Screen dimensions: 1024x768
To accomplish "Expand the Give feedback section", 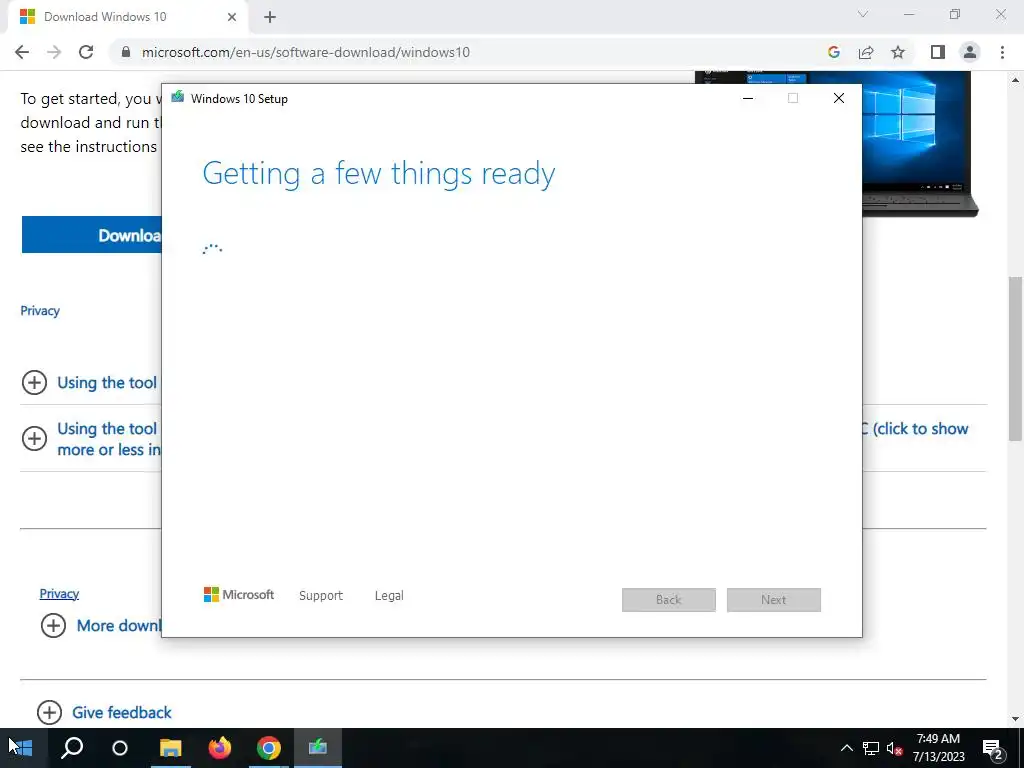I will click(x=50, y=712).
